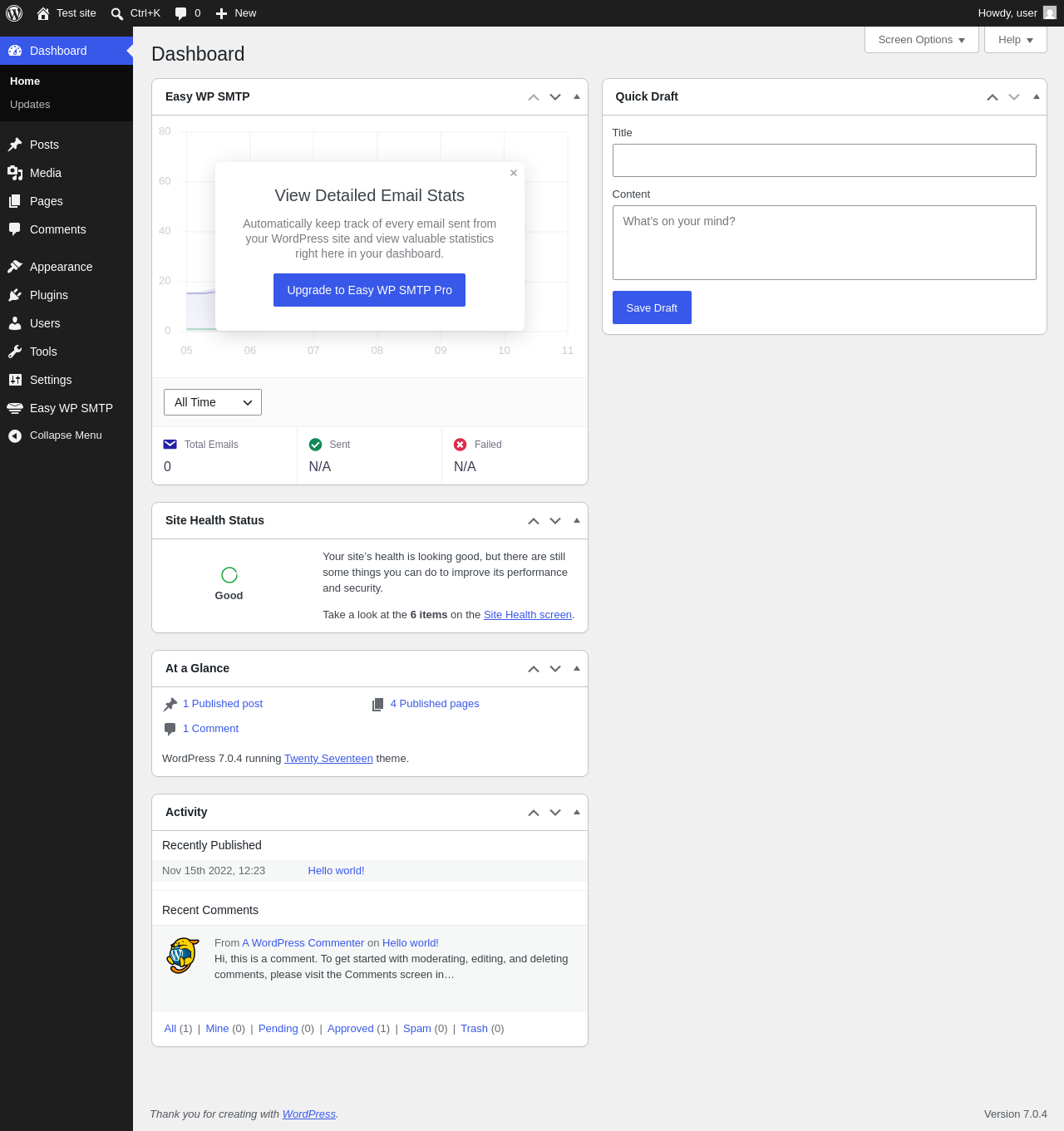Viewport: 1064px width, 1131px height.
Task: Click the user avatar beside Howdy, user
Action: [1050, 12]
